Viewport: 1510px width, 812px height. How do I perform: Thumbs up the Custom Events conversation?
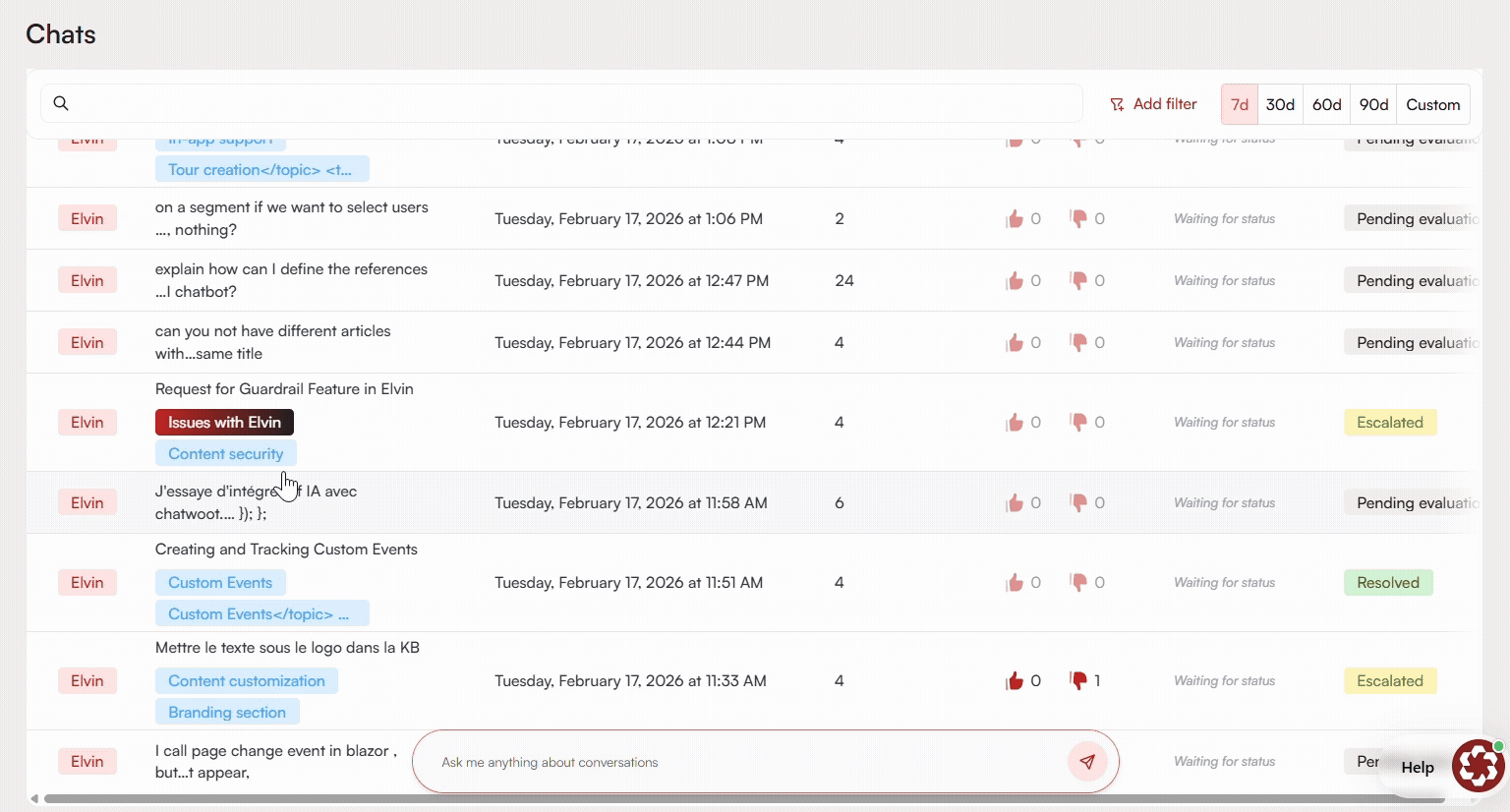click(1015, 583)
